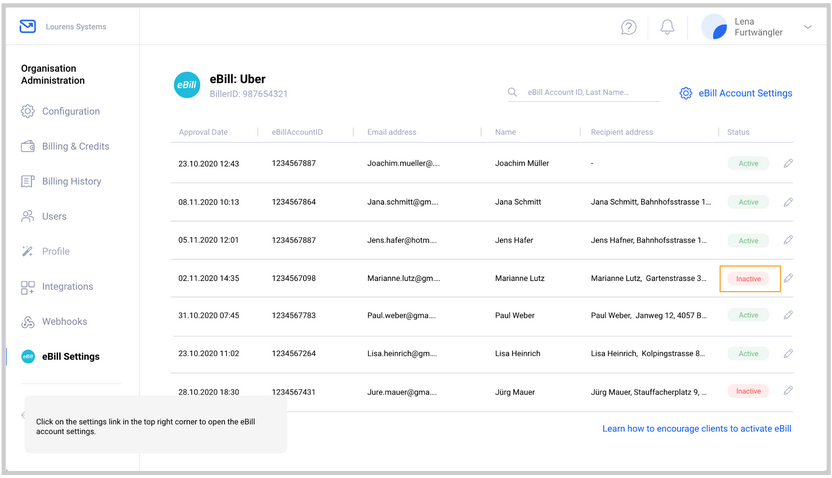Click the Profile wand icon
The width and height of the screenshot is (832, 478).
click(x=28, y=251)
